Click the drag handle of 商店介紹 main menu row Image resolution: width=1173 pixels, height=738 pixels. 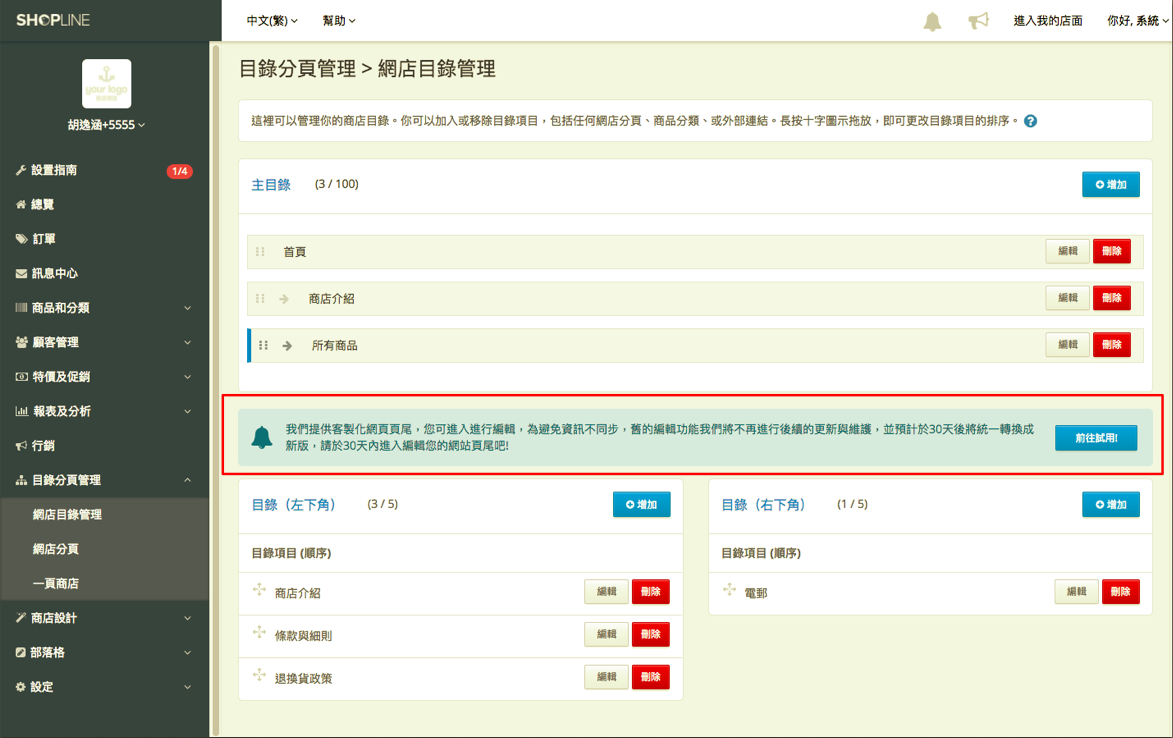pyautogui.click(x=260, y=298)
